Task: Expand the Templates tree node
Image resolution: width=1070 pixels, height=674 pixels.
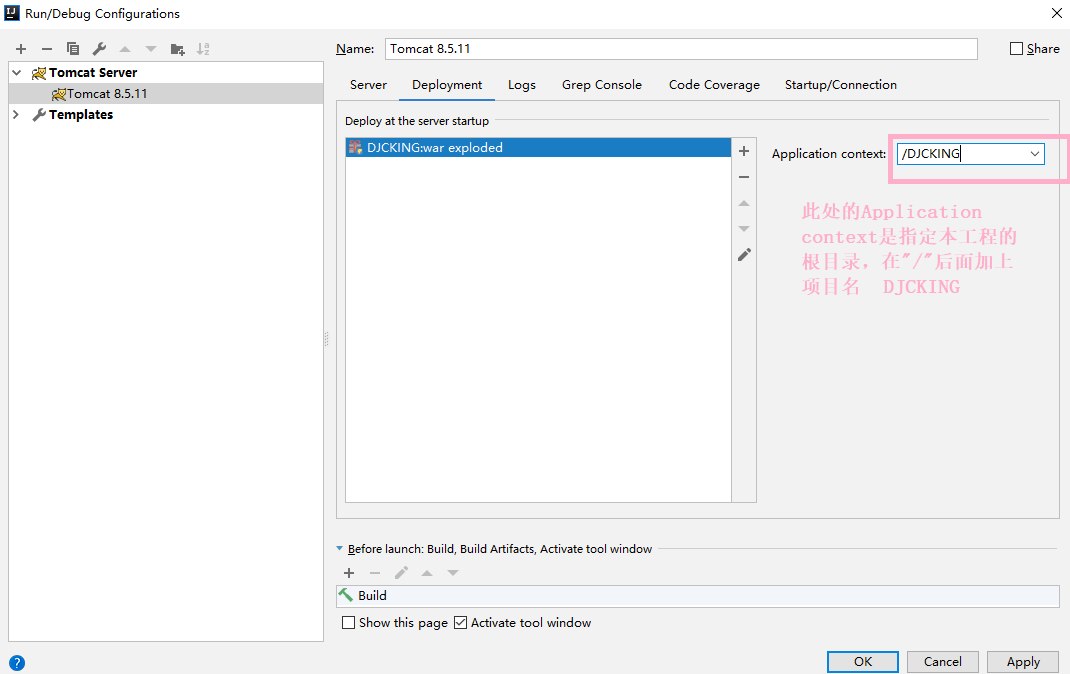Action: 16,115
